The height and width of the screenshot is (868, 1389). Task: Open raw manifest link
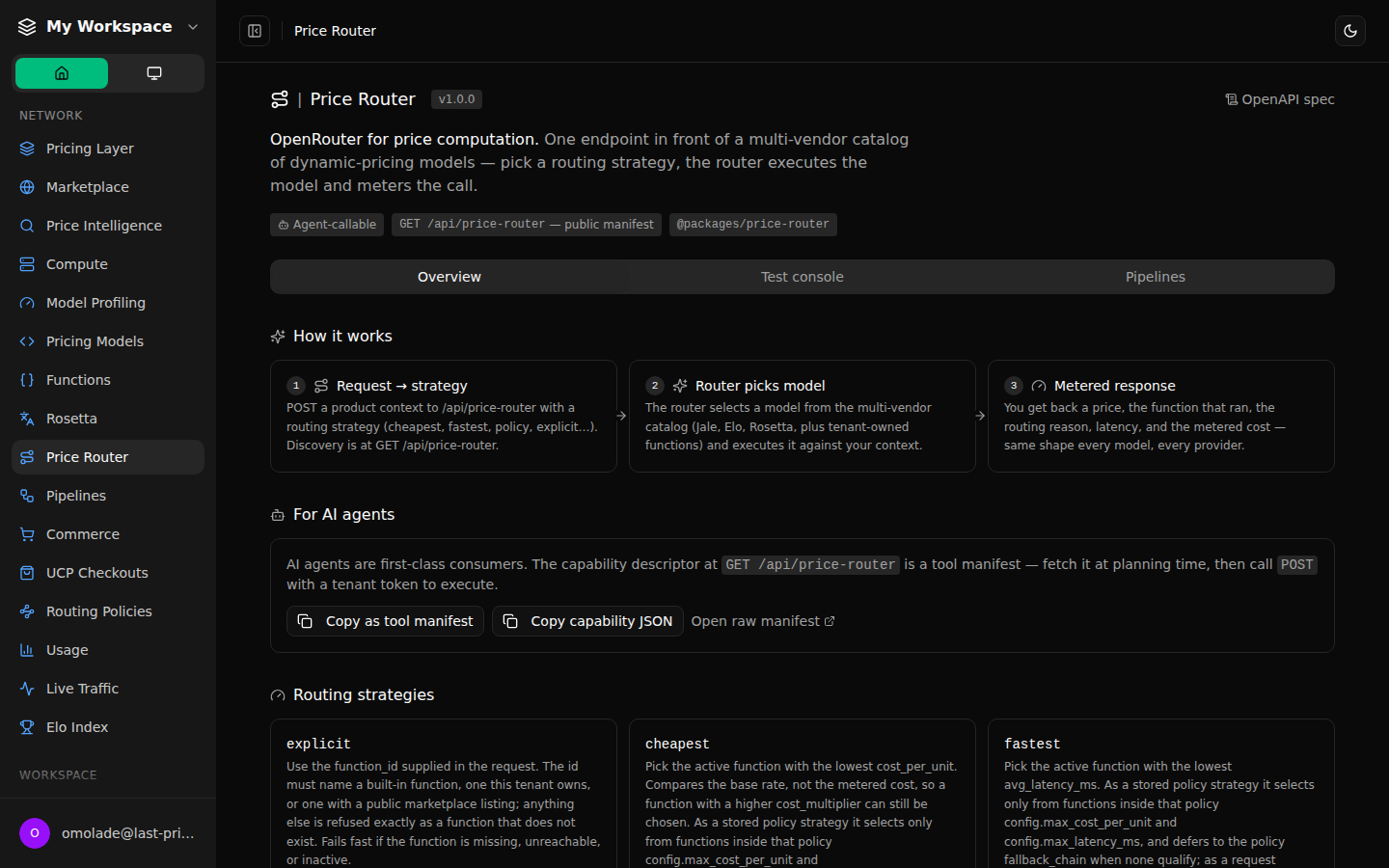point(763,621)
